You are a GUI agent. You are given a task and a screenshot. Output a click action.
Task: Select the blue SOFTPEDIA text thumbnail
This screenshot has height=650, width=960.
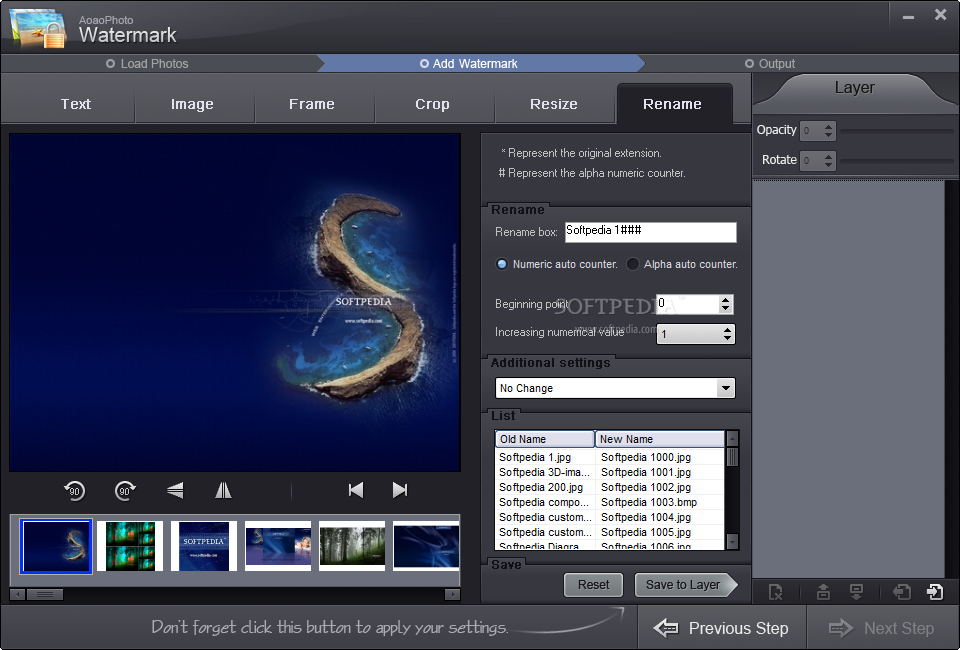coord(204,546)
